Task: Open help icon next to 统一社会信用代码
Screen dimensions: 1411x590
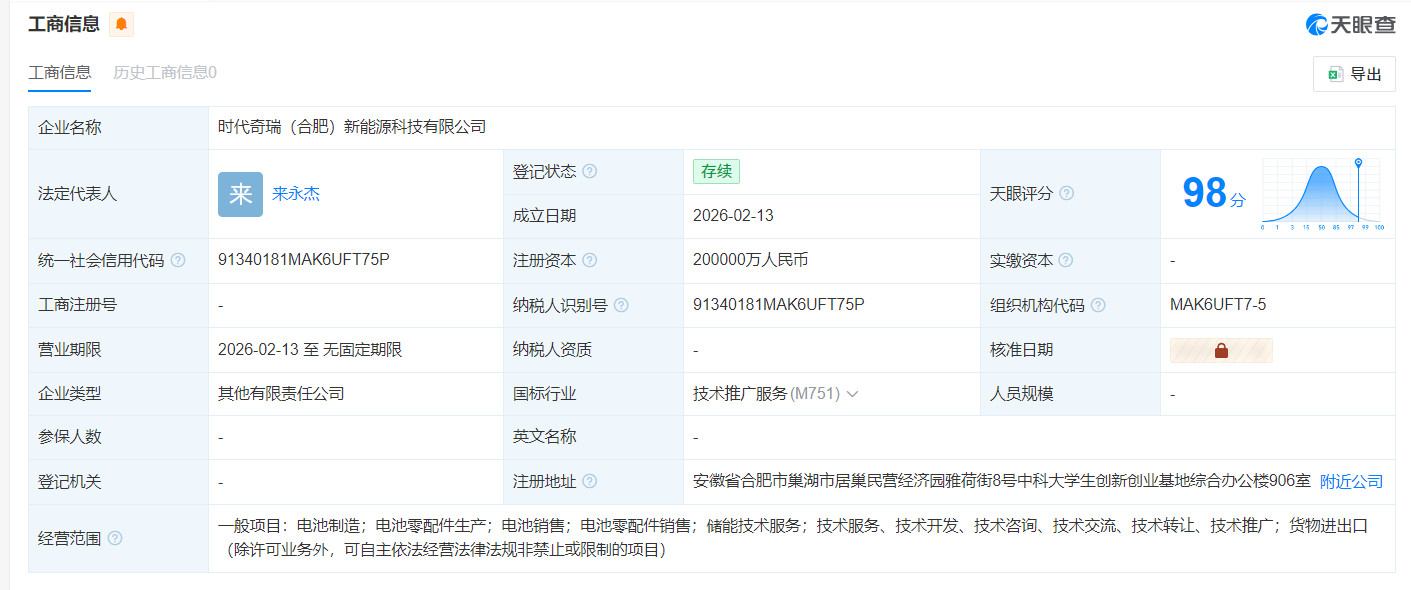Action: click(x=178, y=259)
